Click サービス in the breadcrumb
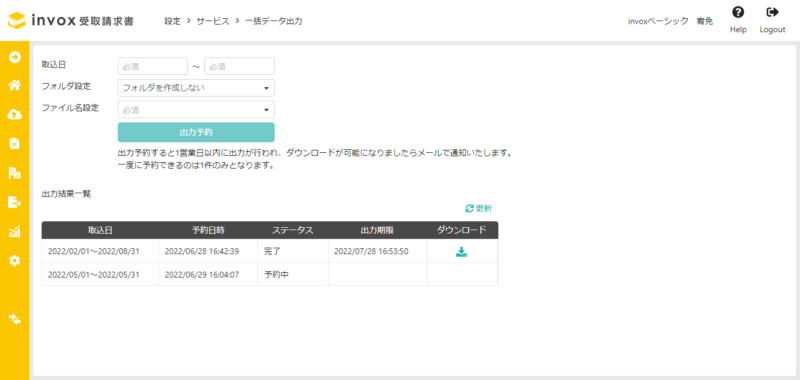 click(x=213, y=21)
